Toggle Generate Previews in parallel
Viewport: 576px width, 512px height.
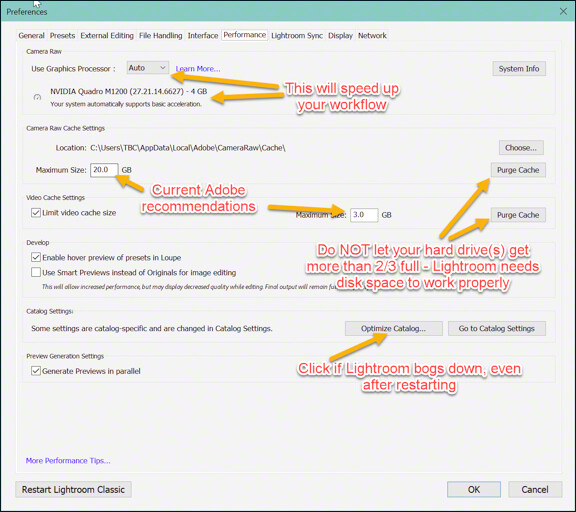pyautogui.click(x=36, y=371)
